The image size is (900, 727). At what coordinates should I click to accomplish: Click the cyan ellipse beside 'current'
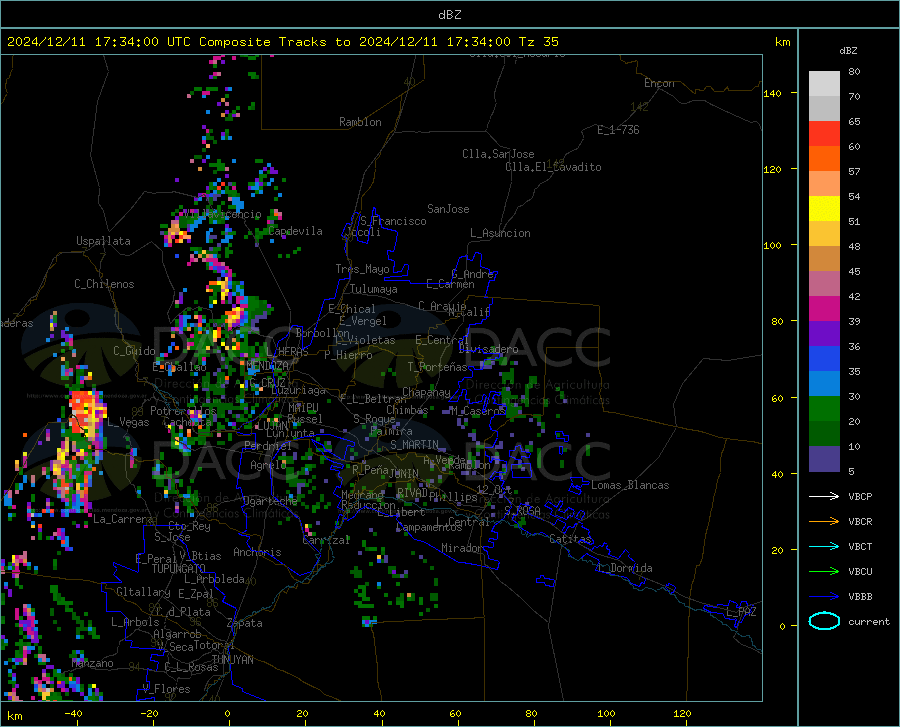click(824, 621)
